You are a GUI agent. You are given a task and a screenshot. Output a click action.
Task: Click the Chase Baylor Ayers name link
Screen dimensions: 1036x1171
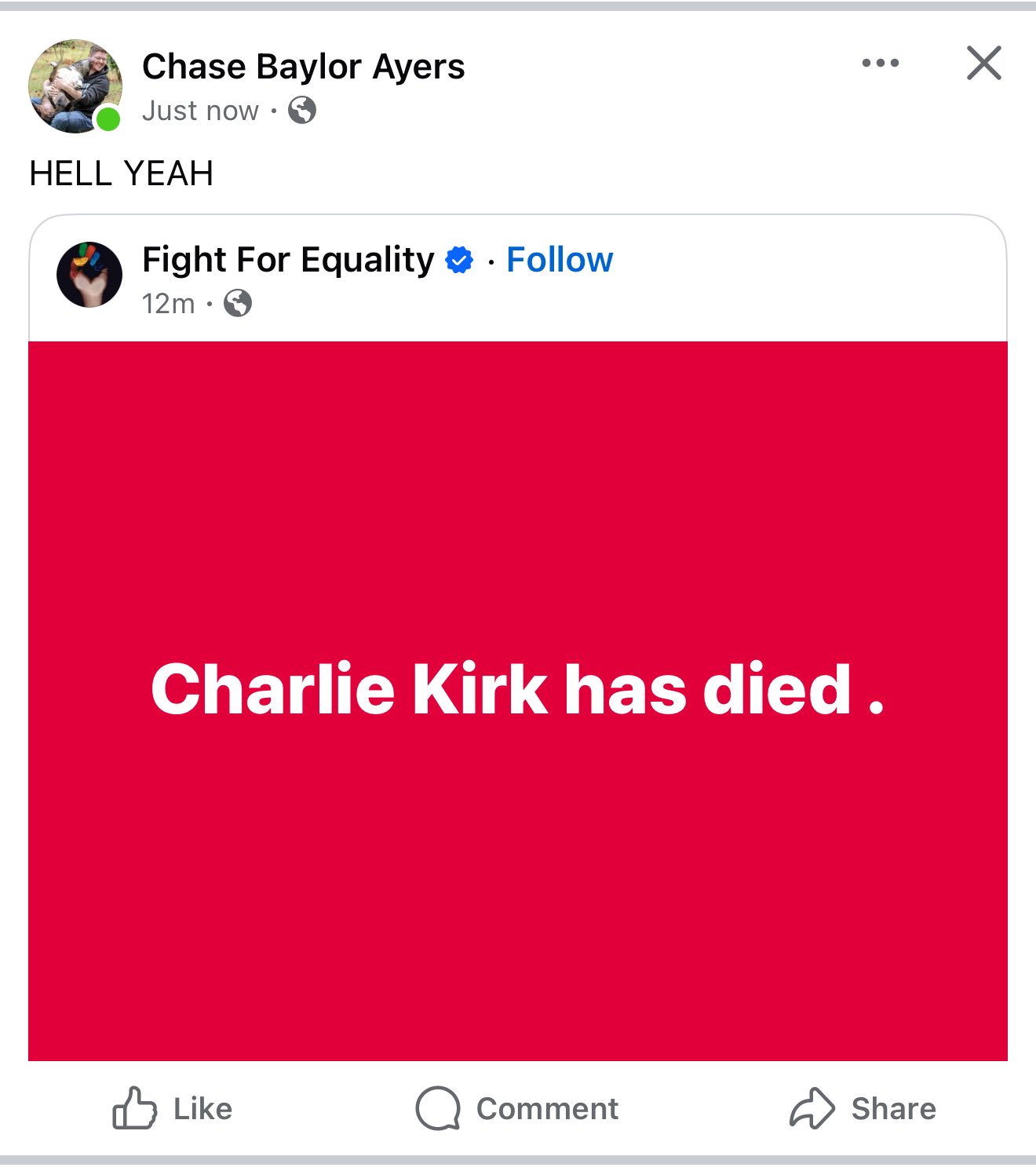[303, 67]
